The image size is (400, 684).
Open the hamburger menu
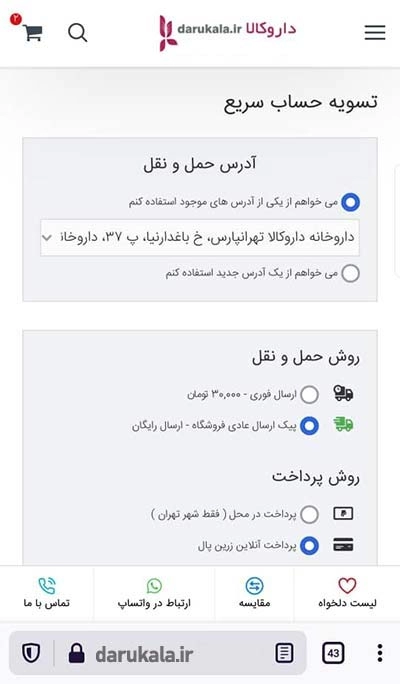[x=375, y=32]
